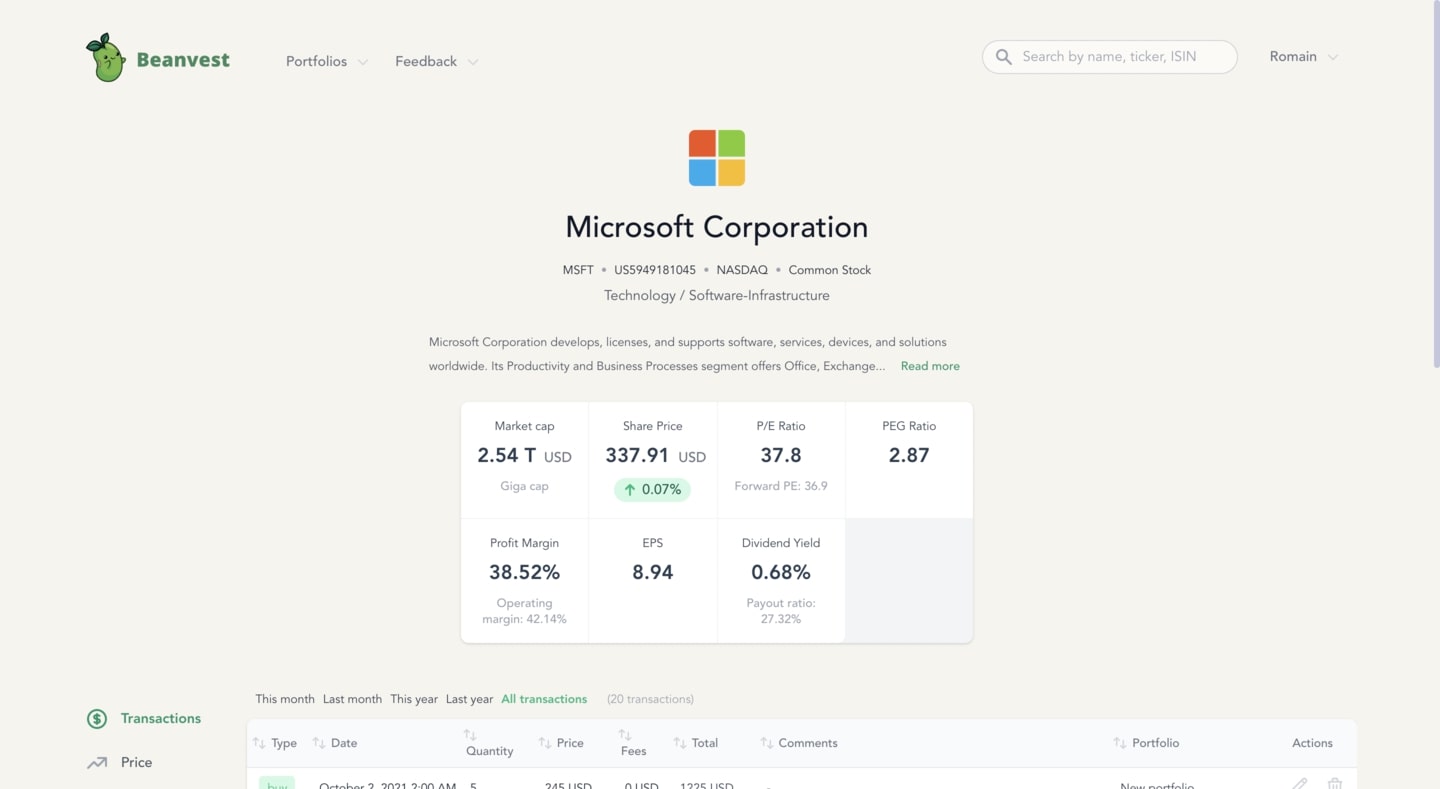Click the NASDAQ exchange label

click(742, 270)
